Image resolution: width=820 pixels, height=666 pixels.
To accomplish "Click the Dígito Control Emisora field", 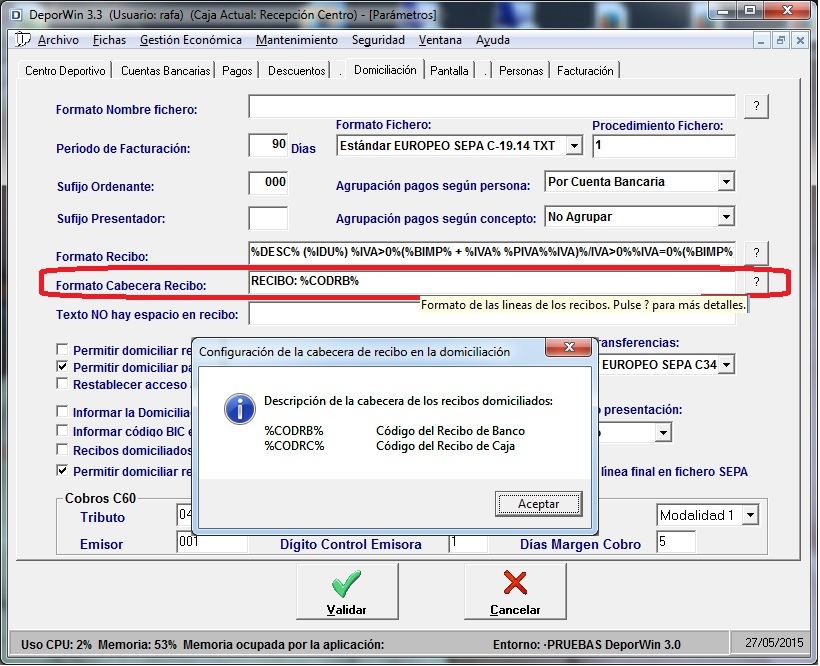I will (x=468, y=542).
